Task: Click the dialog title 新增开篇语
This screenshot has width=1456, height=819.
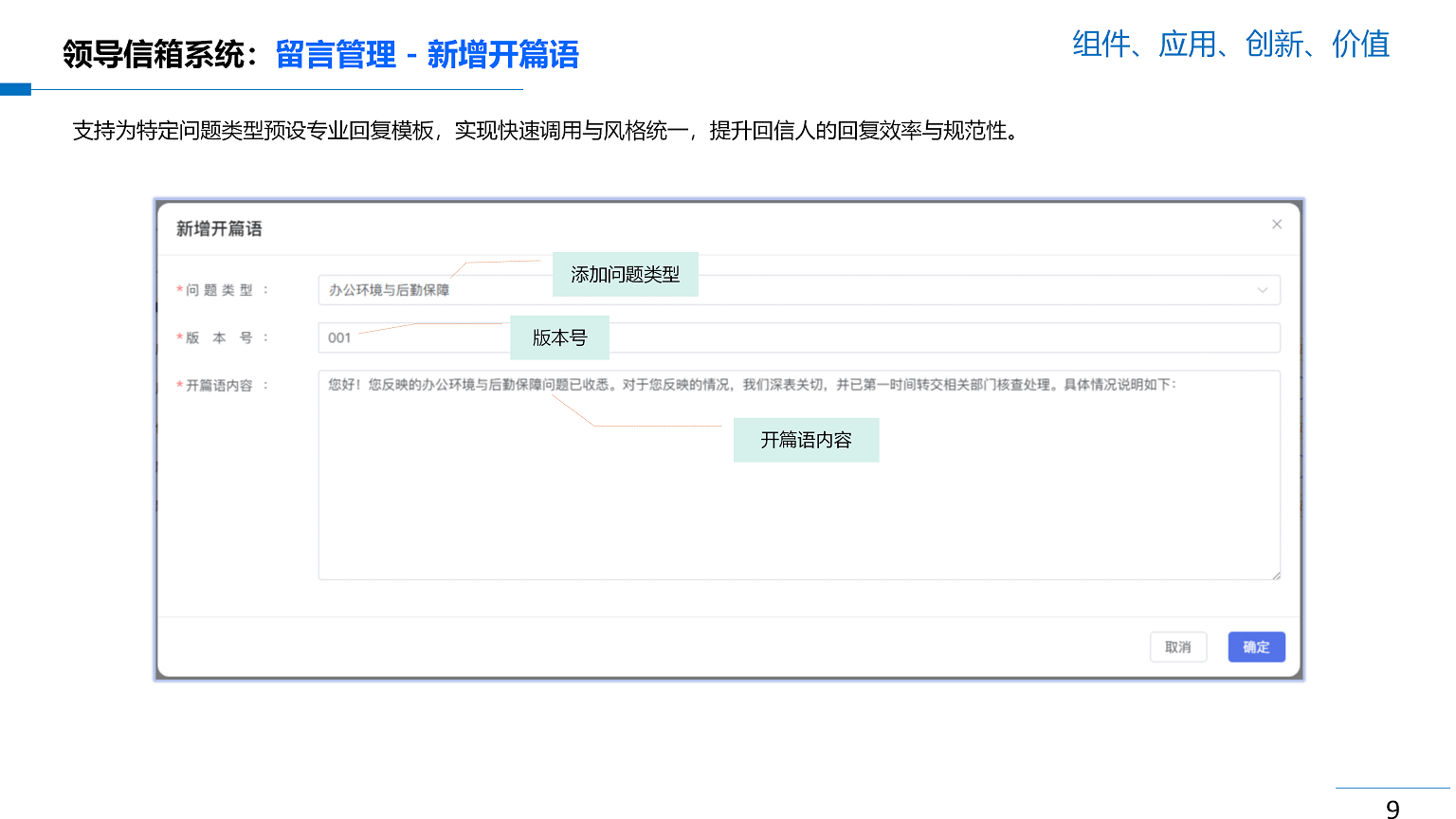Action: [217, 228]
